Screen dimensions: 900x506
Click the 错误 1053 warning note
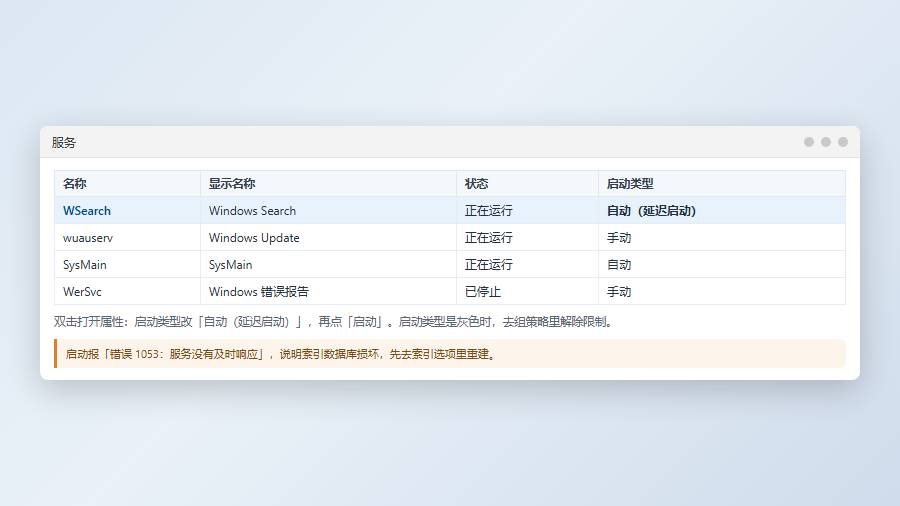[450, 354]
